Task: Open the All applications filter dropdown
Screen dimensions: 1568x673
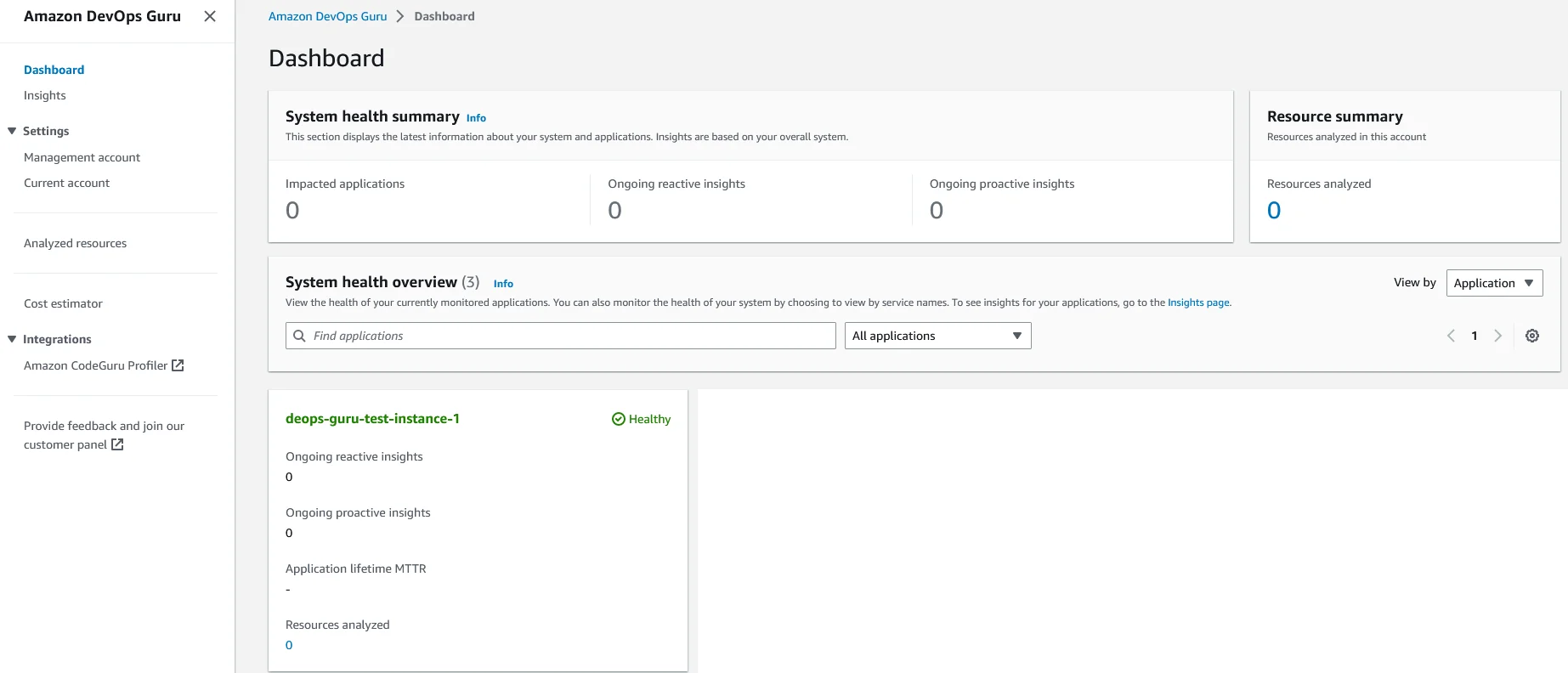Action: pos(937,336)
